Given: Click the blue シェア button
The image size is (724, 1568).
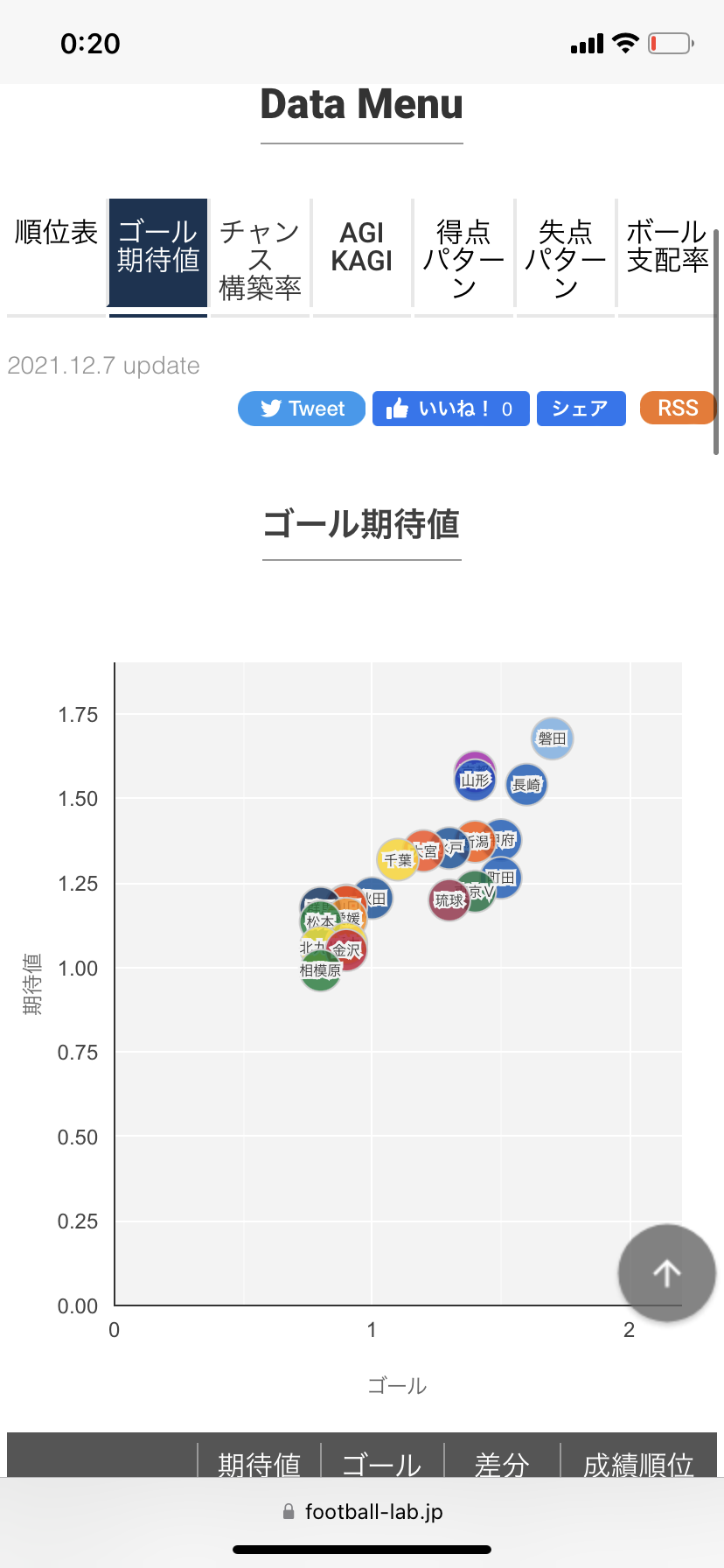Looking at the screenshot, I should [x=581, y=409].
